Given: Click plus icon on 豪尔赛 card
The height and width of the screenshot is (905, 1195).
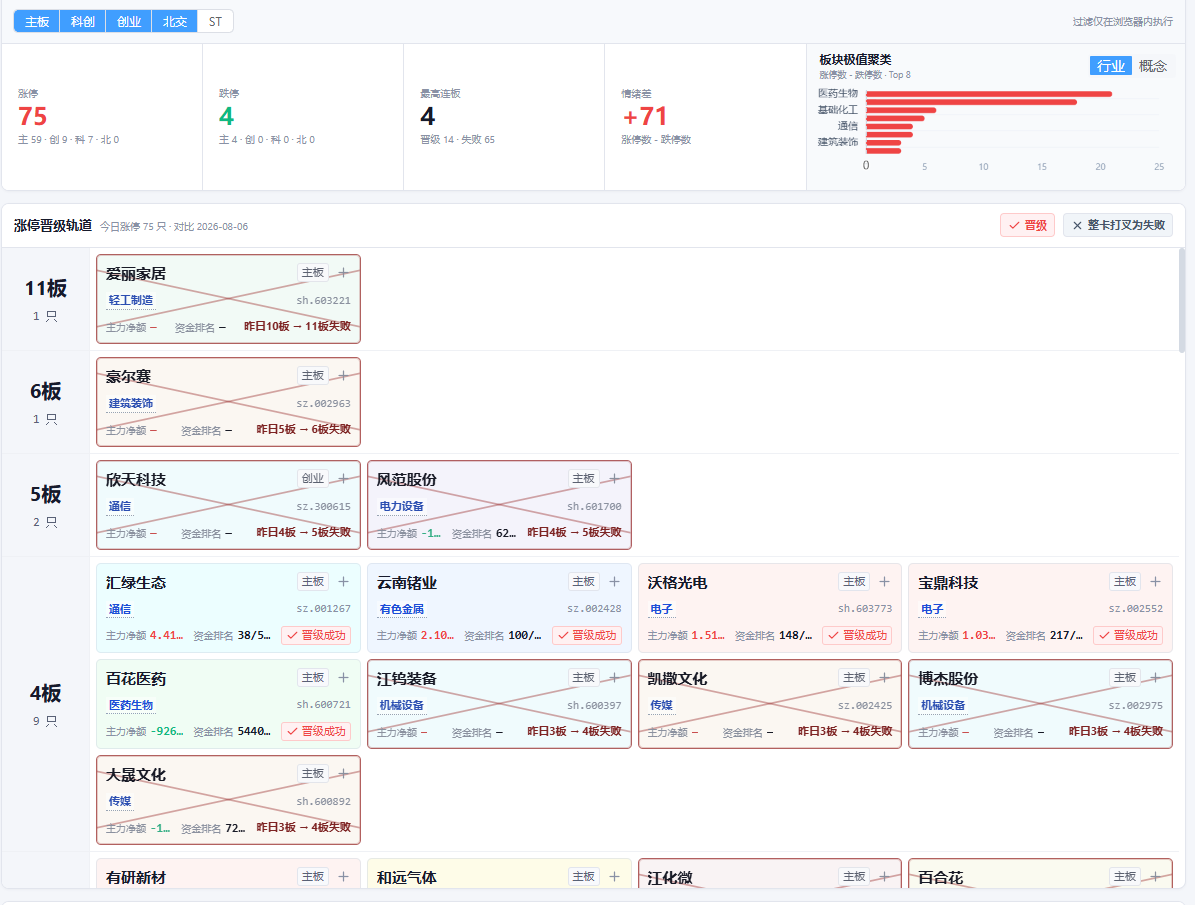Looking at the screenshot, I should tap(343, 376).
